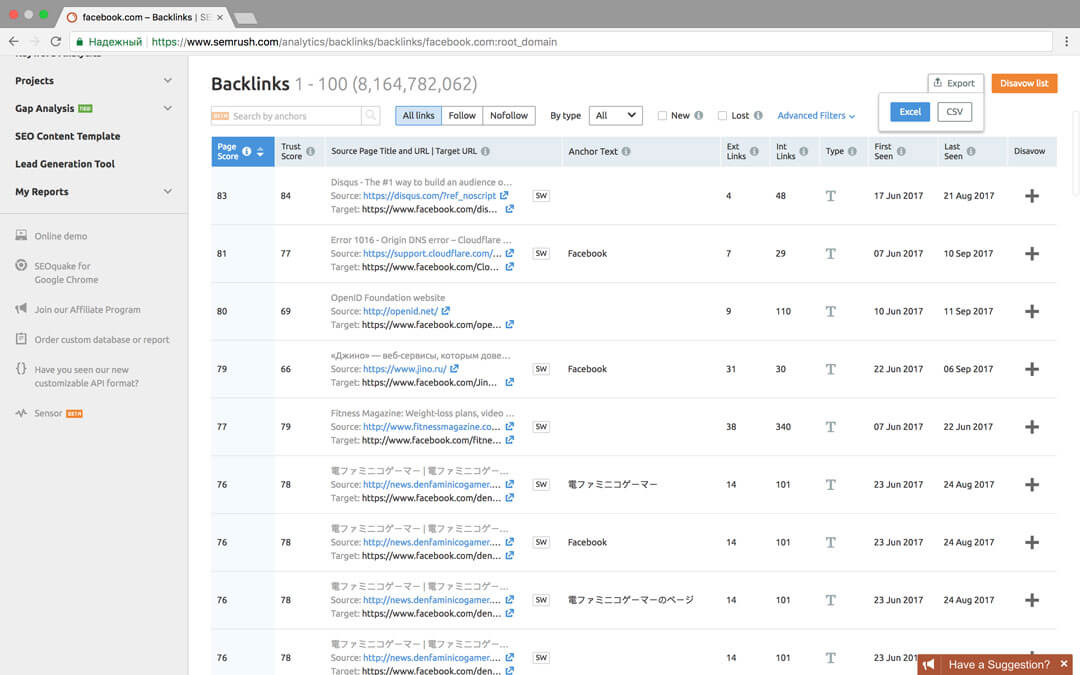Open new customizable API format link
This screenshot has width=1080, height=675.
[x=87, y=376]
